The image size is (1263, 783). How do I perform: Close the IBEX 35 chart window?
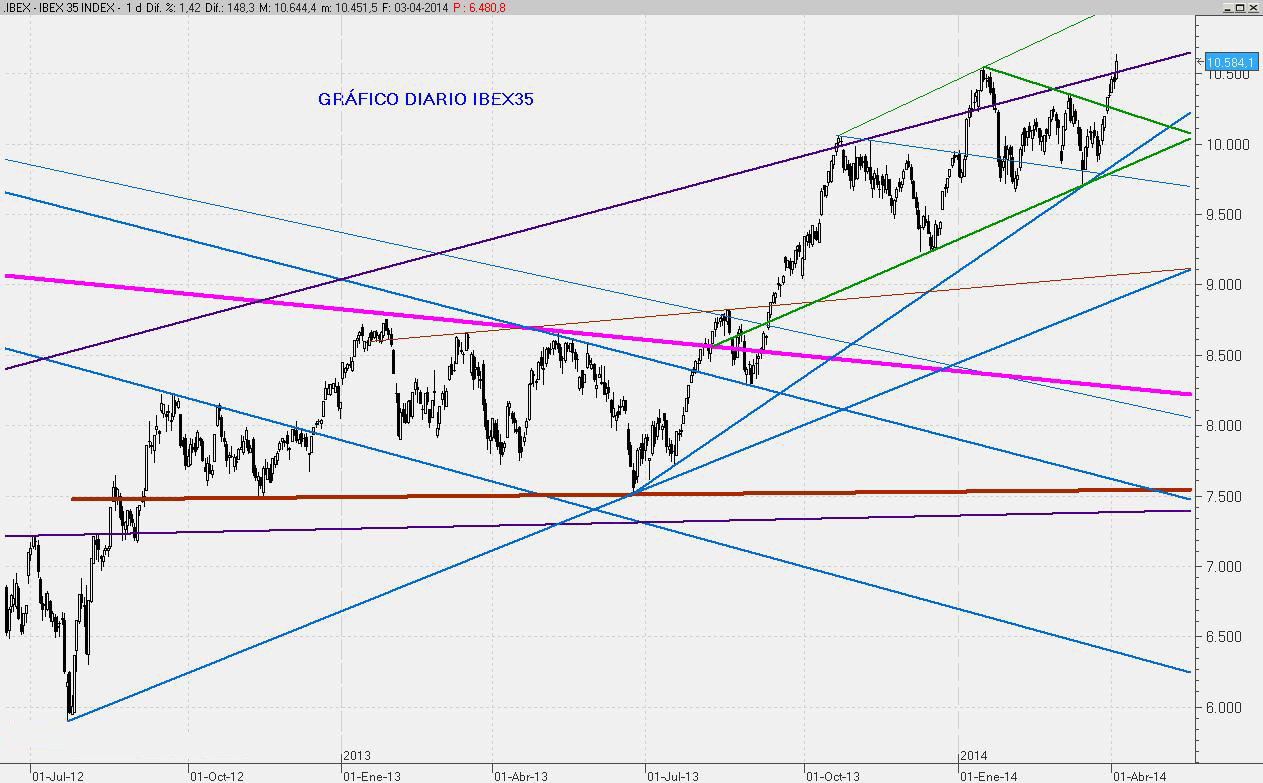coord(1253,7)
